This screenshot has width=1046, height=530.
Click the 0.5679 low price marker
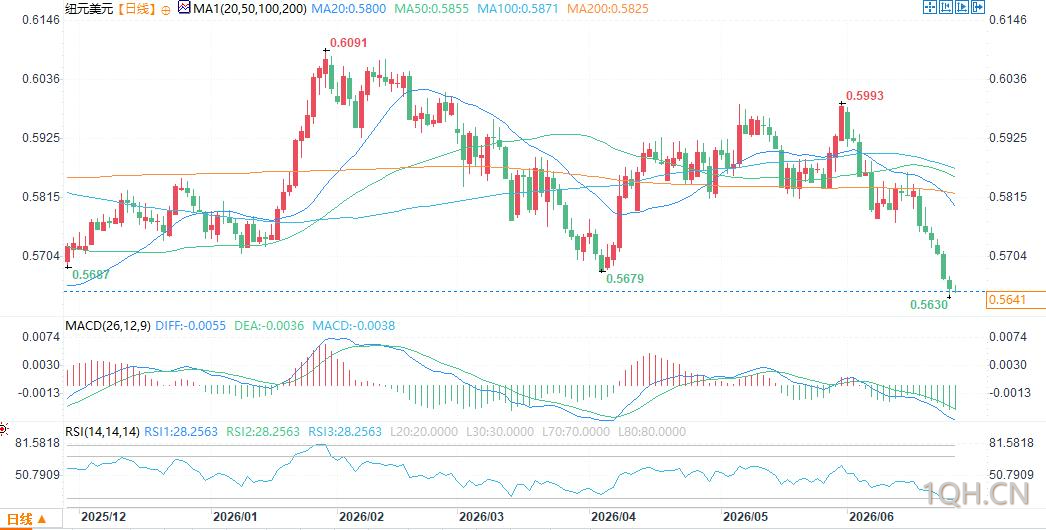click(x=625, y=279)
